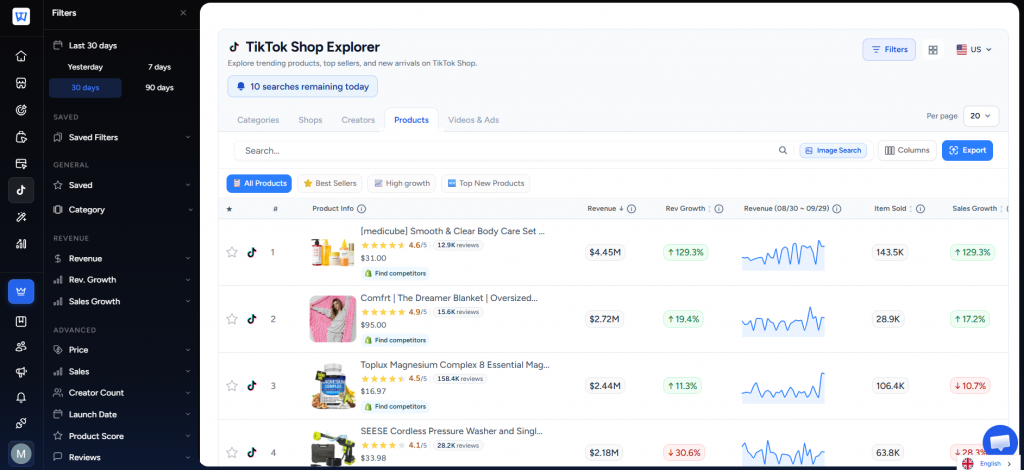Sort by the Rev Growth column header
1024x470 pixels.
click(x=688, y=209)
